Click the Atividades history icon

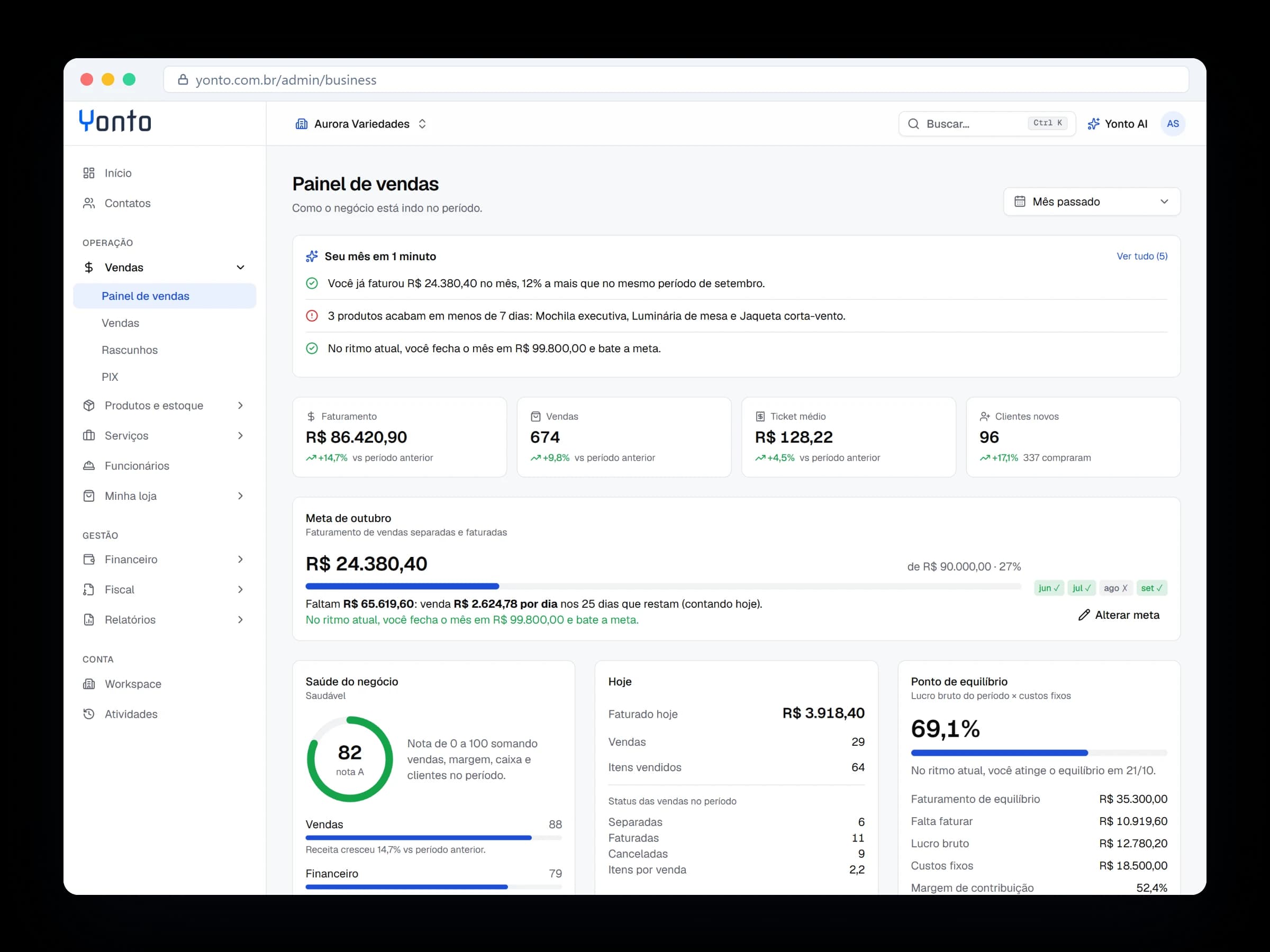tap(88, 714)
